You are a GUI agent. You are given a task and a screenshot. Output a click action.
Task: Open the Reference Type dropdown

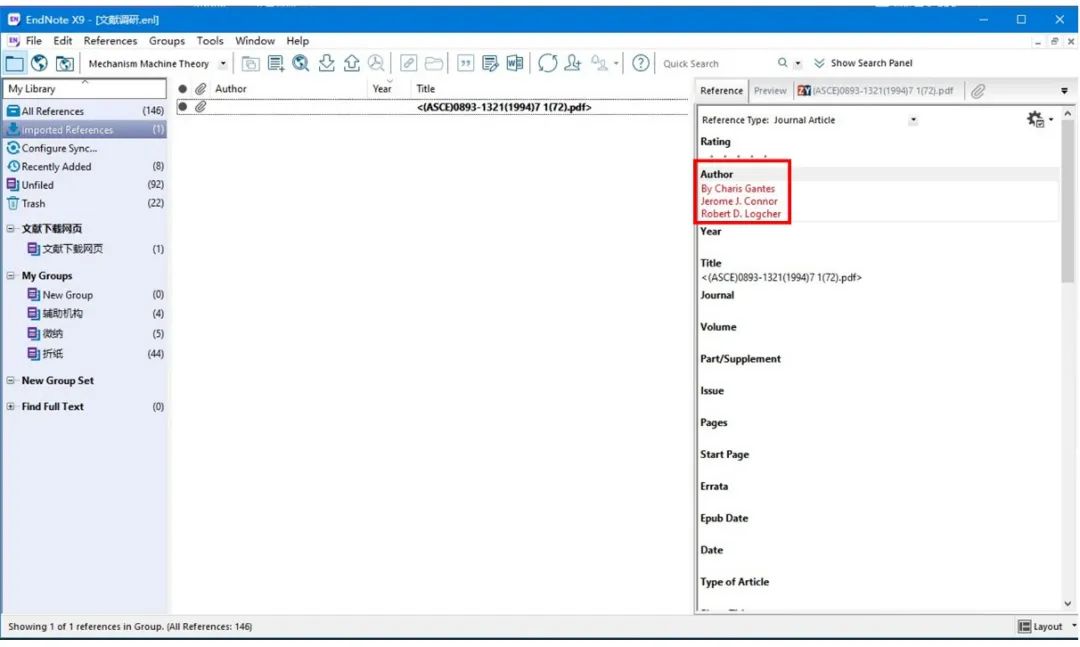tap(911, 119)
